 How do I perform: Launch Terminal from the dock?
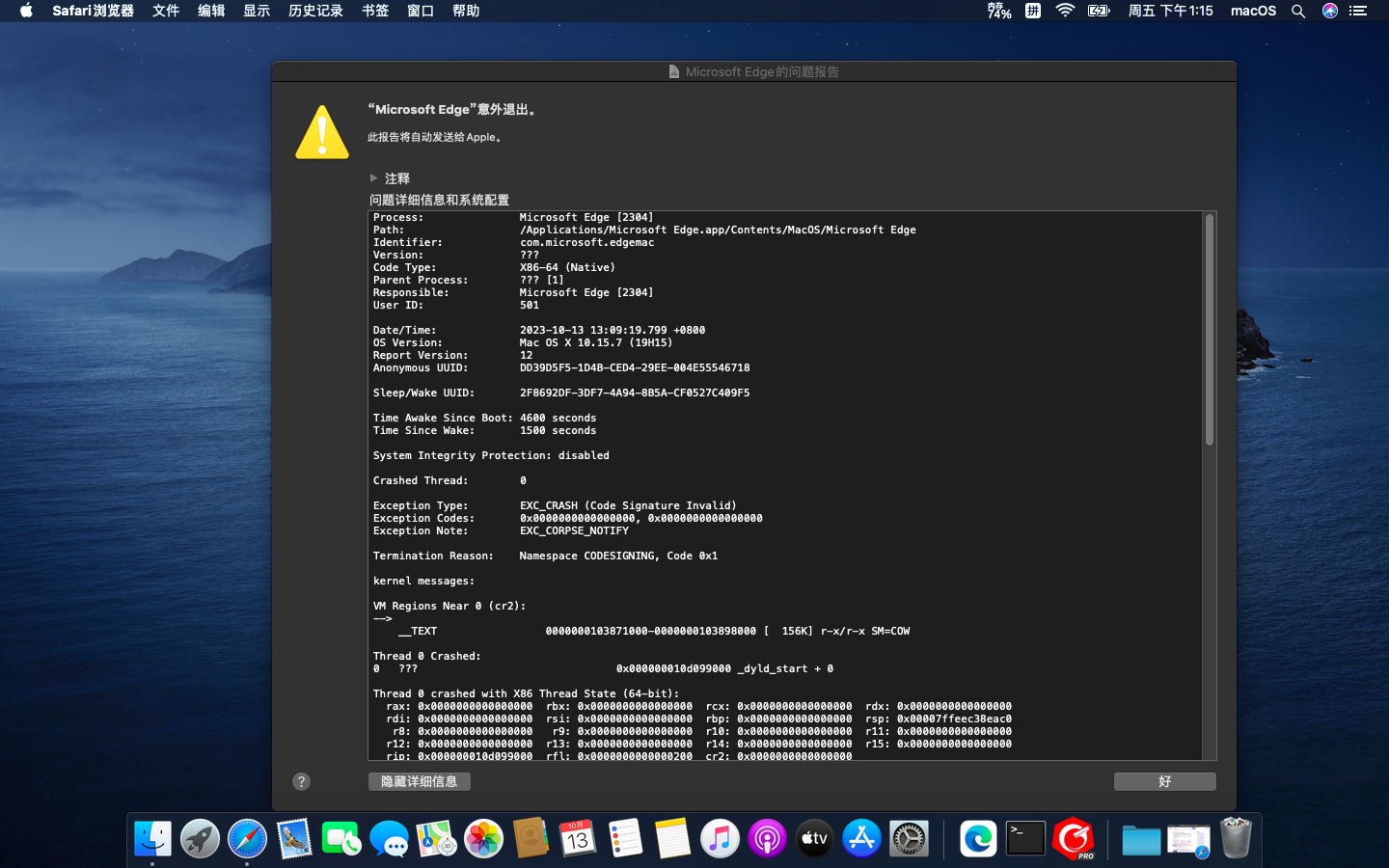(1024, 839)
